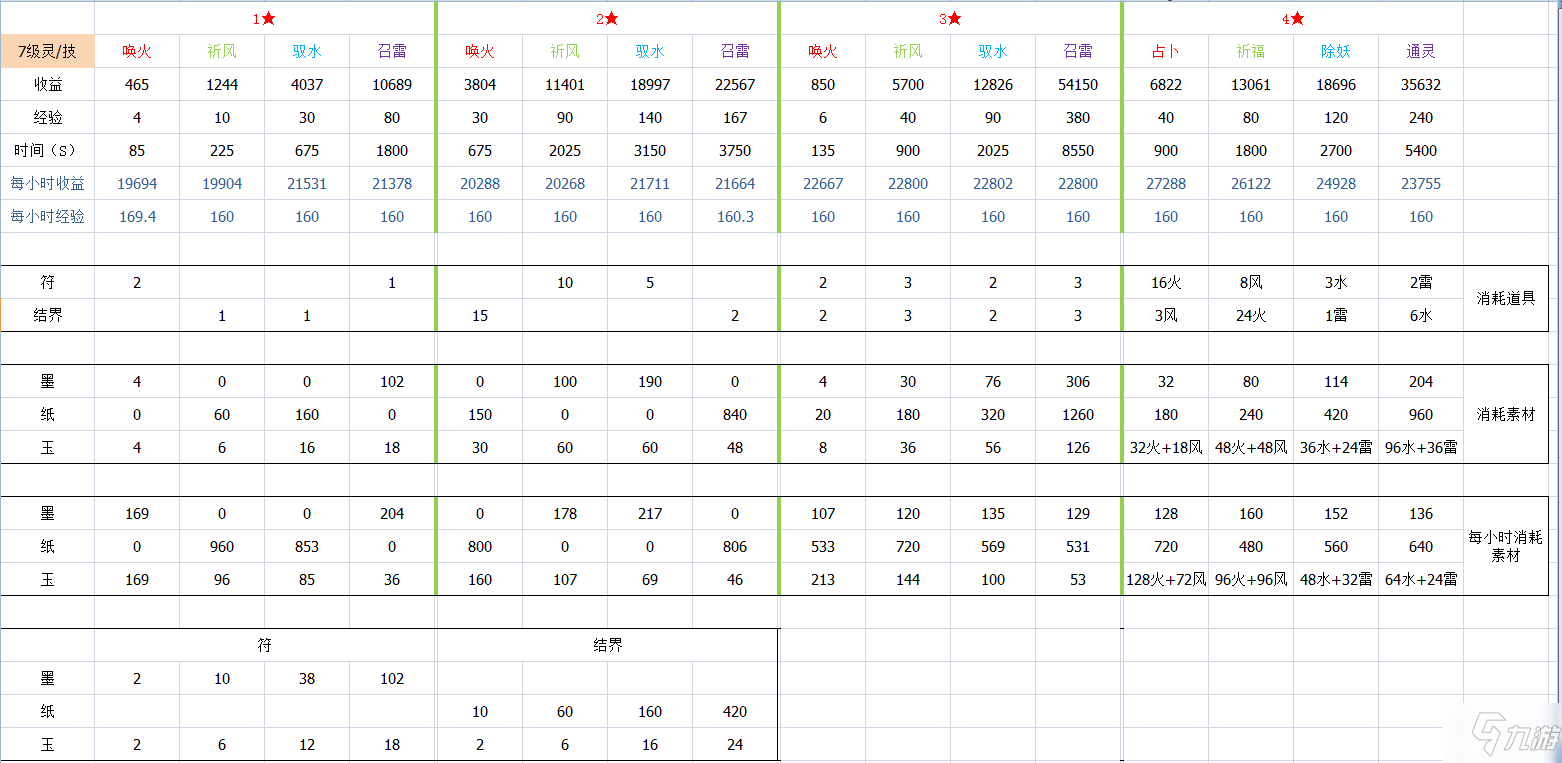Select the cell with value 6822

tap(1166, 85)
